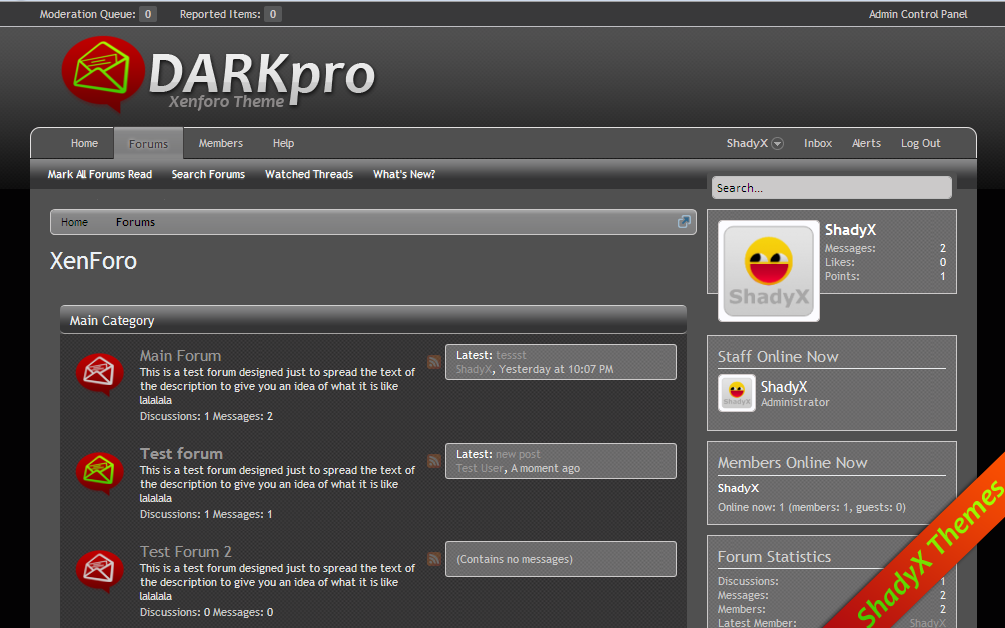Open the What's New? link
Image resolution: width=1005 pixels, height=628 pixels.
click(x=404, y=174)
